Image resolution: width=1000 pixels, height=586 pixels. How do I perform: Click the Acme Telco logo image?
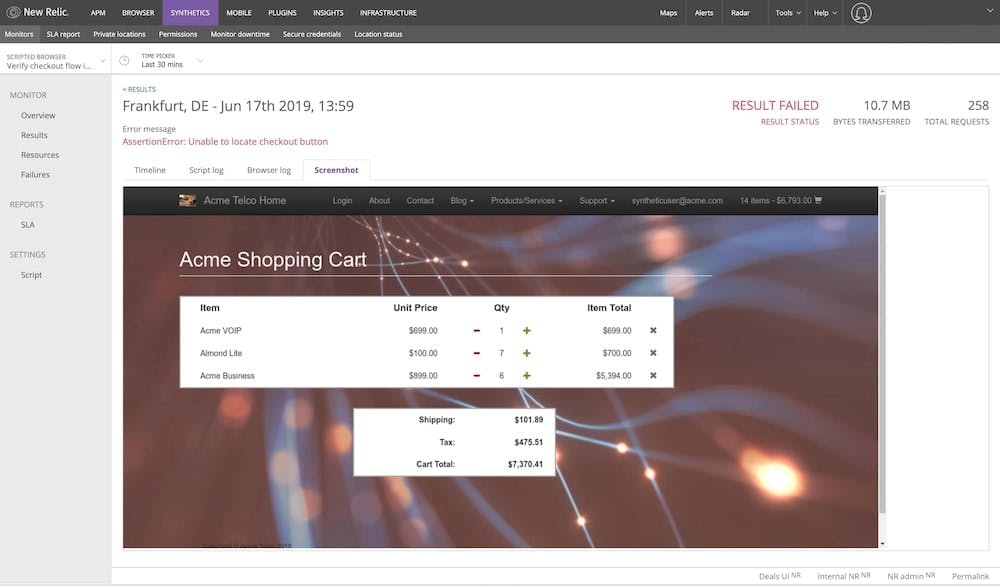tap(187, 200)
